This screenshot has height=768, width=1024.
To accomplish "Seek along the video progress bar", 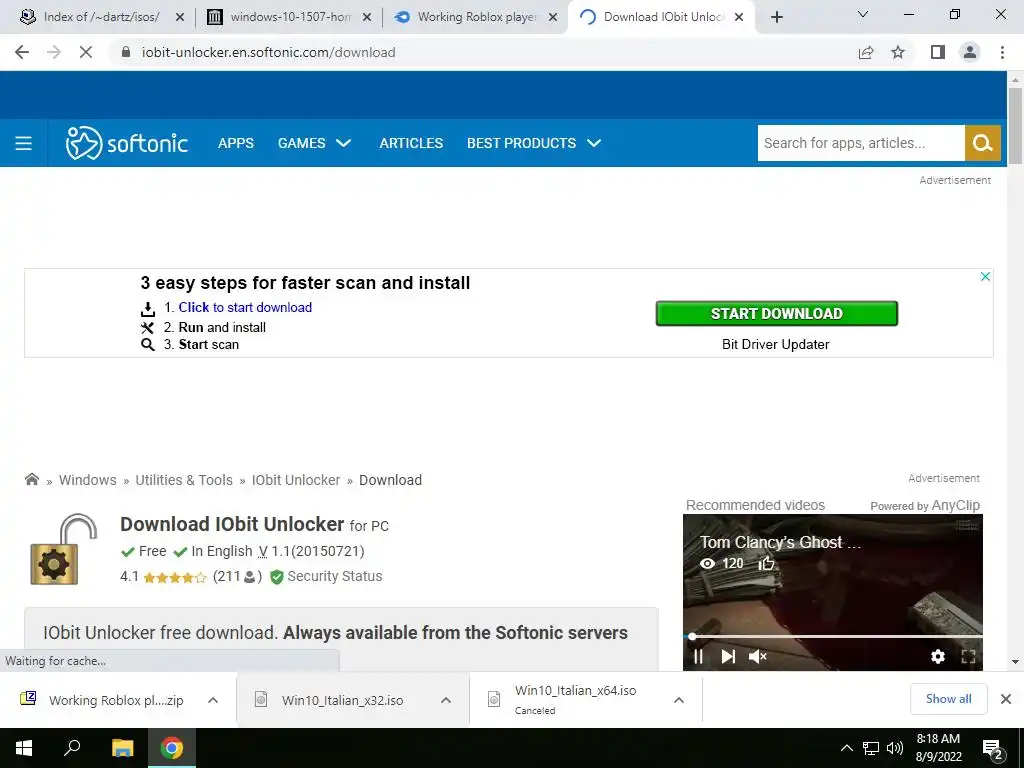I will 833,636.
